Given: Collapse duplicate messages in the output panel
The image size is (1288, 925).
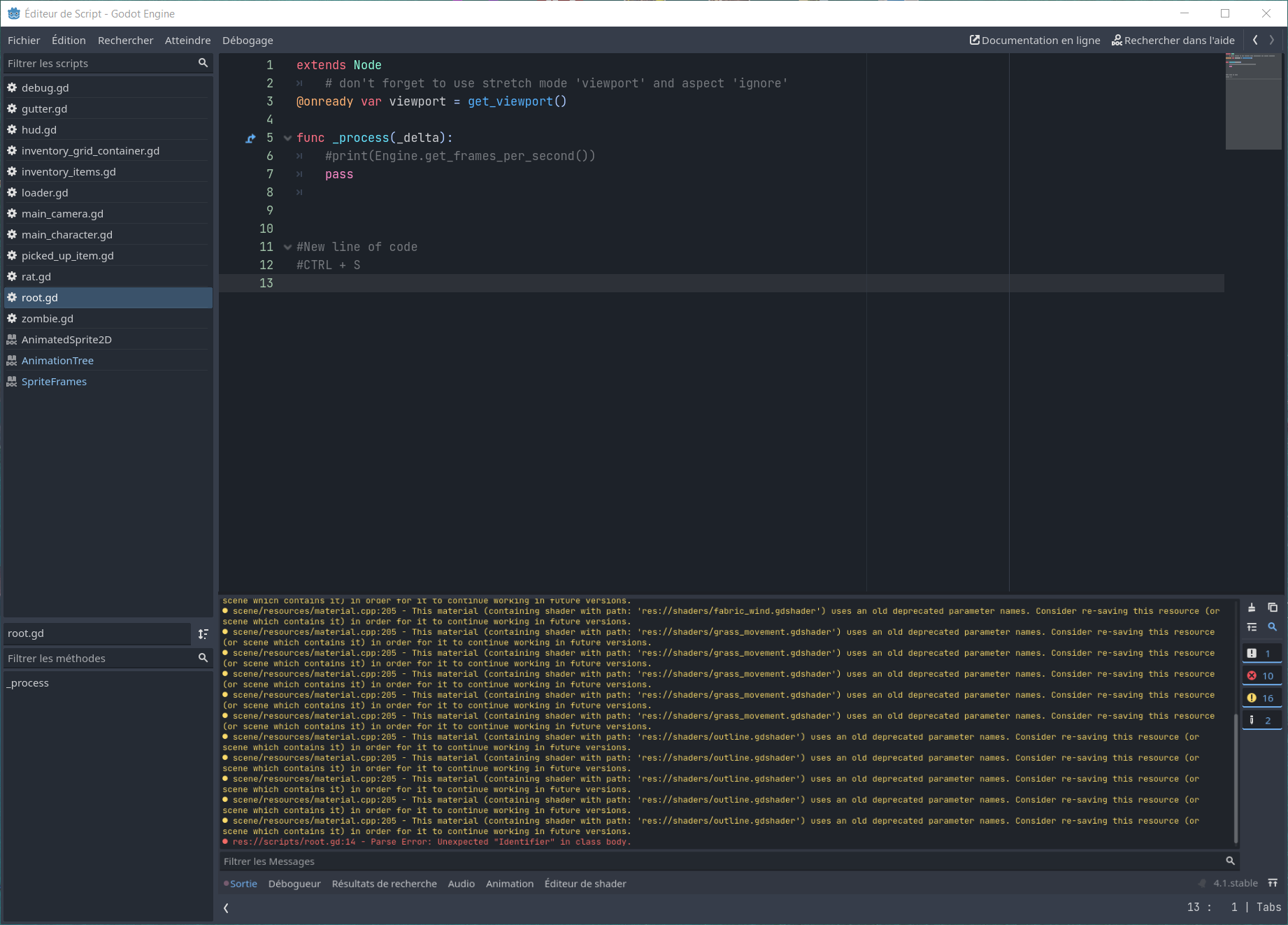Looking at the screenshot, I should click(1253, 627).
